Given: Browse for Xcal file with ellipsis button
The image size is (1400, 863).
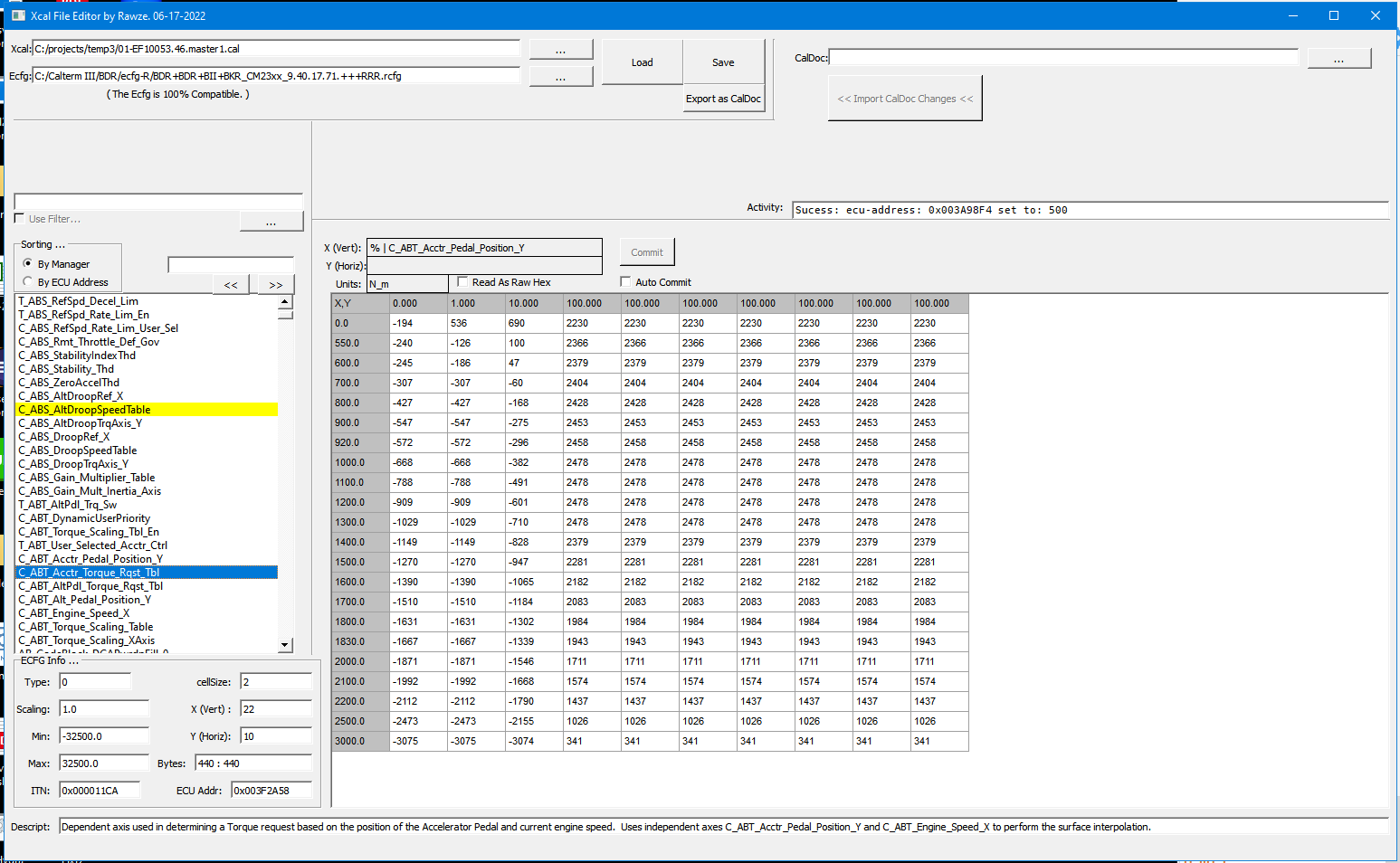Looking at the screenshot, I should point(561,50).
